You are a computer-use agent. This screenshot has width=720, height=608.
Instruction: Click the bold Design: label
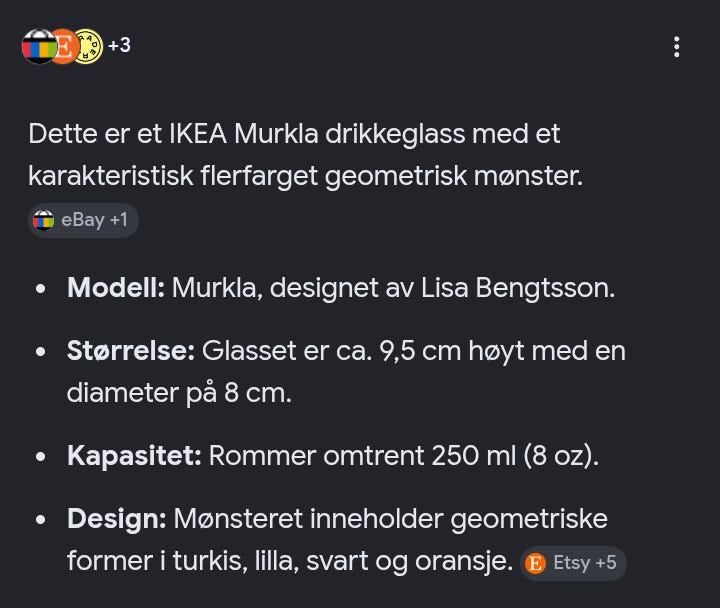click(x=117, y=519)
